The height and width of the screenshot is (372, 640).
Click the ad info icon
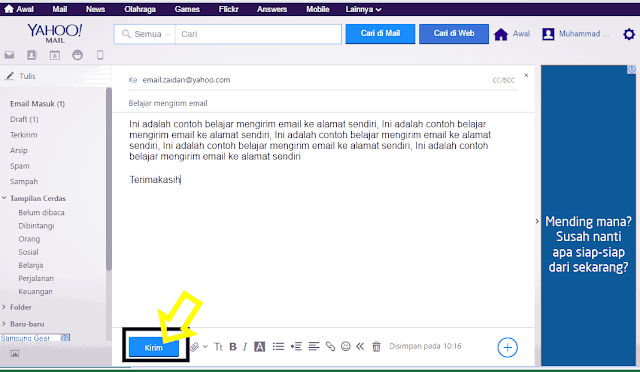(631, 69)
